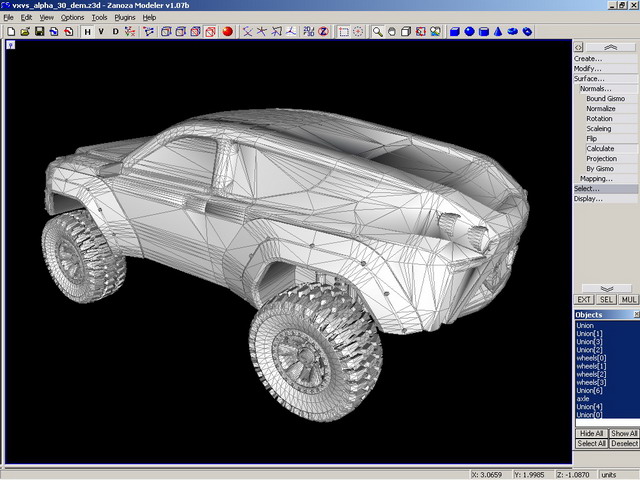The height and width of the screenshot is (480, 640).
Task: Click the Hide All button
Action: coord(591,433)
